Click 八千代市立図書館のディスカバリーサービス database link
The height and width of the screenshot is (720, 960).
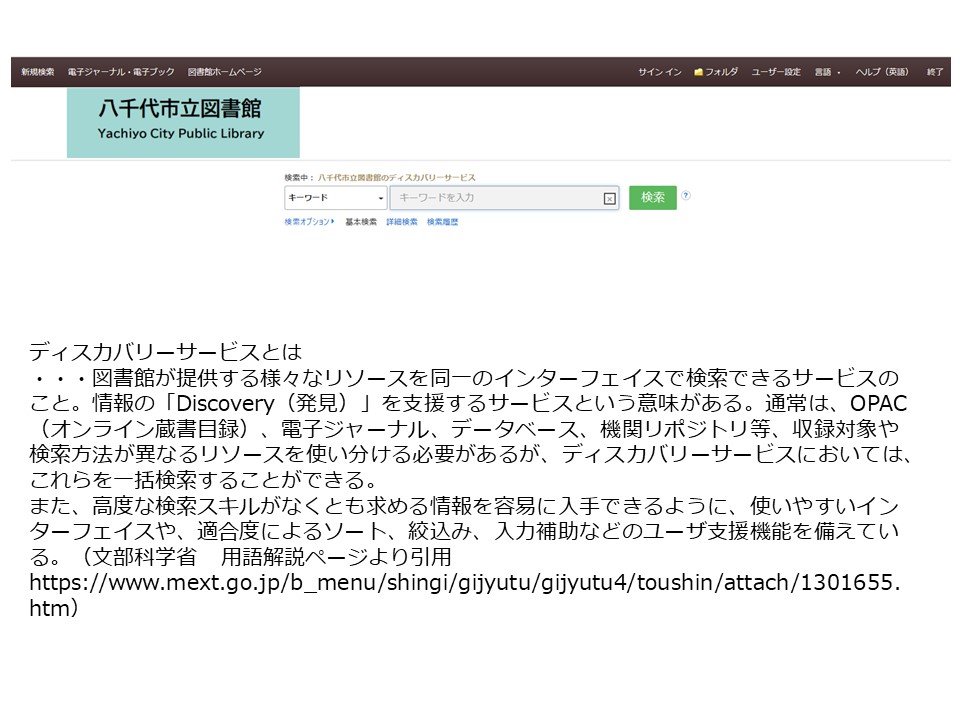tap(396, 178)
